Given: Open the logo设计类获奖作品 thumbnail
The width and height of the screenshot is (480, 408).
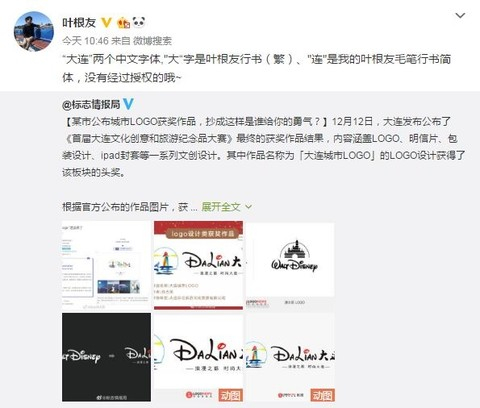Looking at the screenshot, I should tap(198, 266).
